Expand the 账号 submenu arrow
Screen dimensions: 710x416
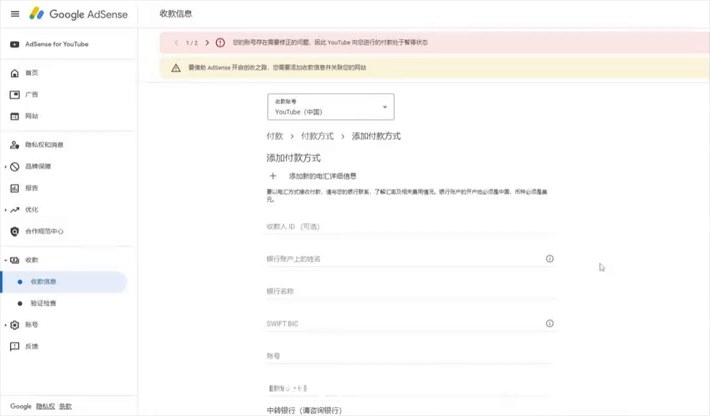click(5, 325)
